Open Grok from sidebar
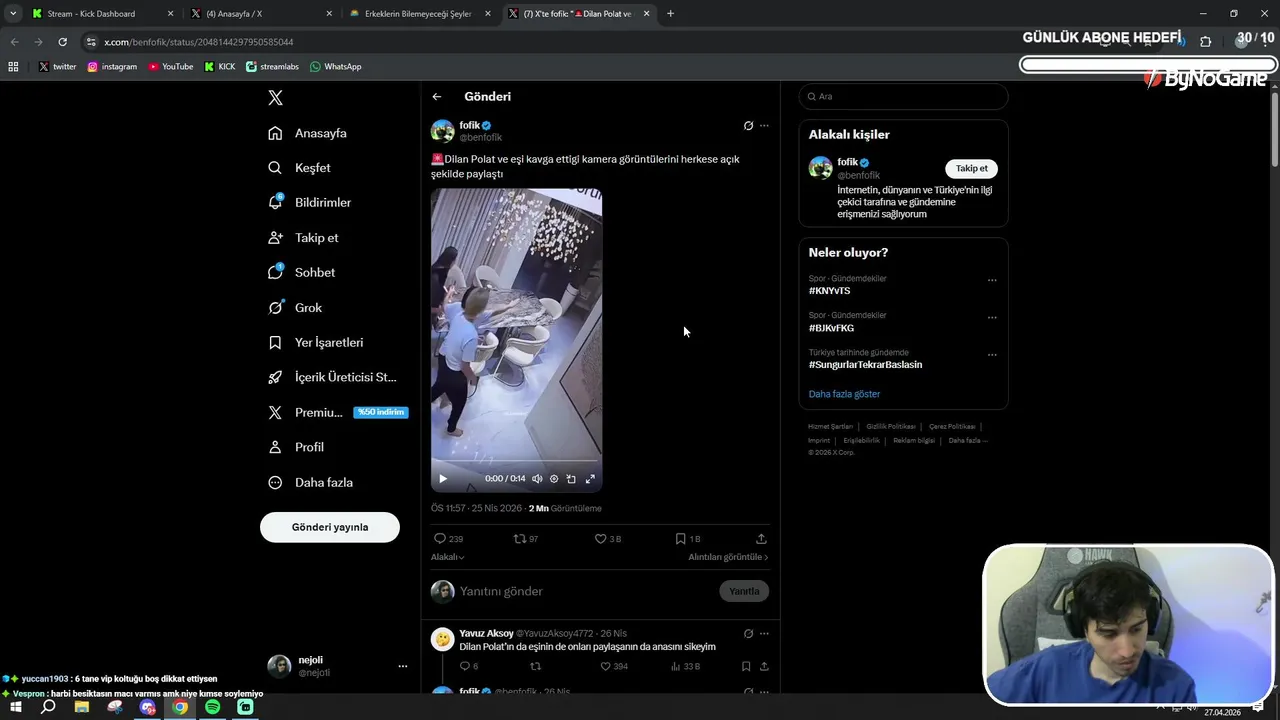This screenshot has width=1280, height=720. [296, 308]
